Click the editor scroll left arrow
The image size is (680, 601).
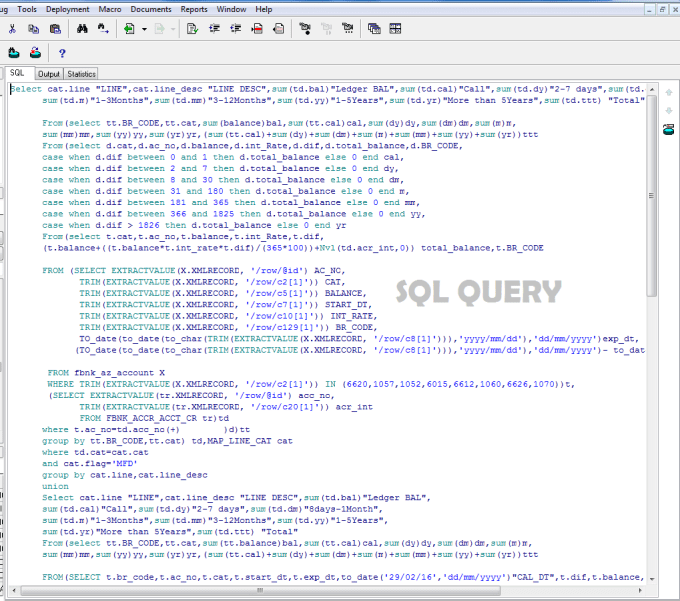pyautogui.click(x=13, y=590)
